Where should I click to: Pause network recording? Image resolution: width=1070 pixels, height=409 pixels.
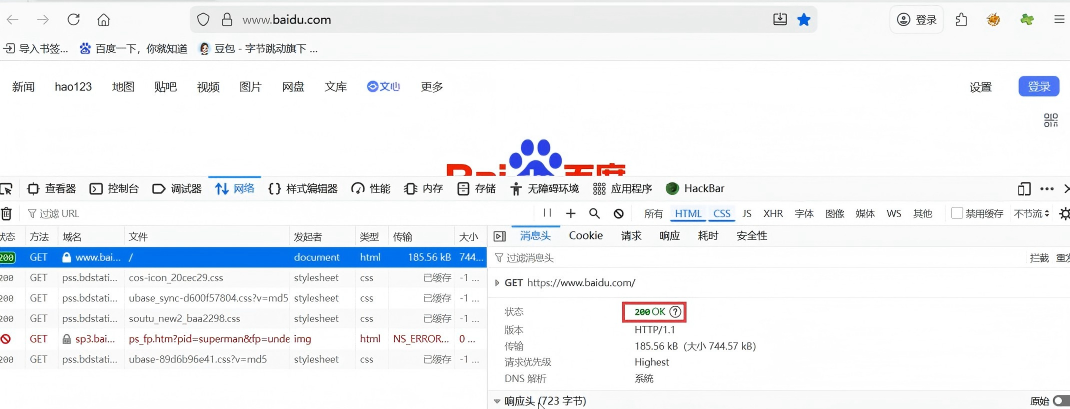547,214
